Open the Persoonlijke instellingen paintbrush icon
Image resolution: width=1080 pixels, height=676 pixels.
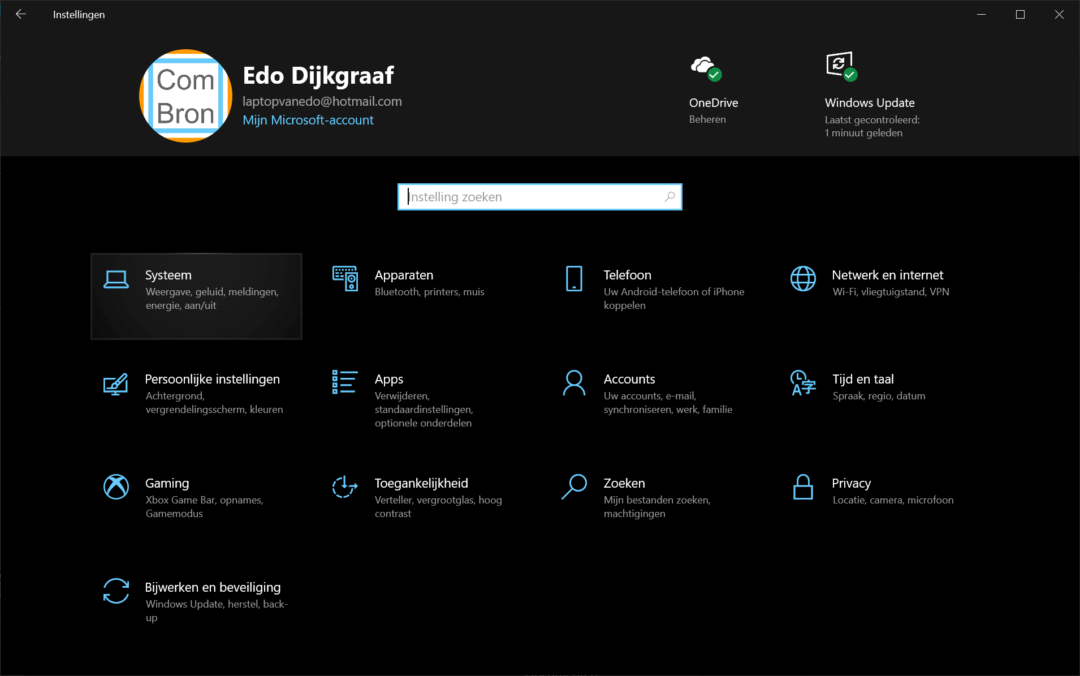tap(117, 383)
